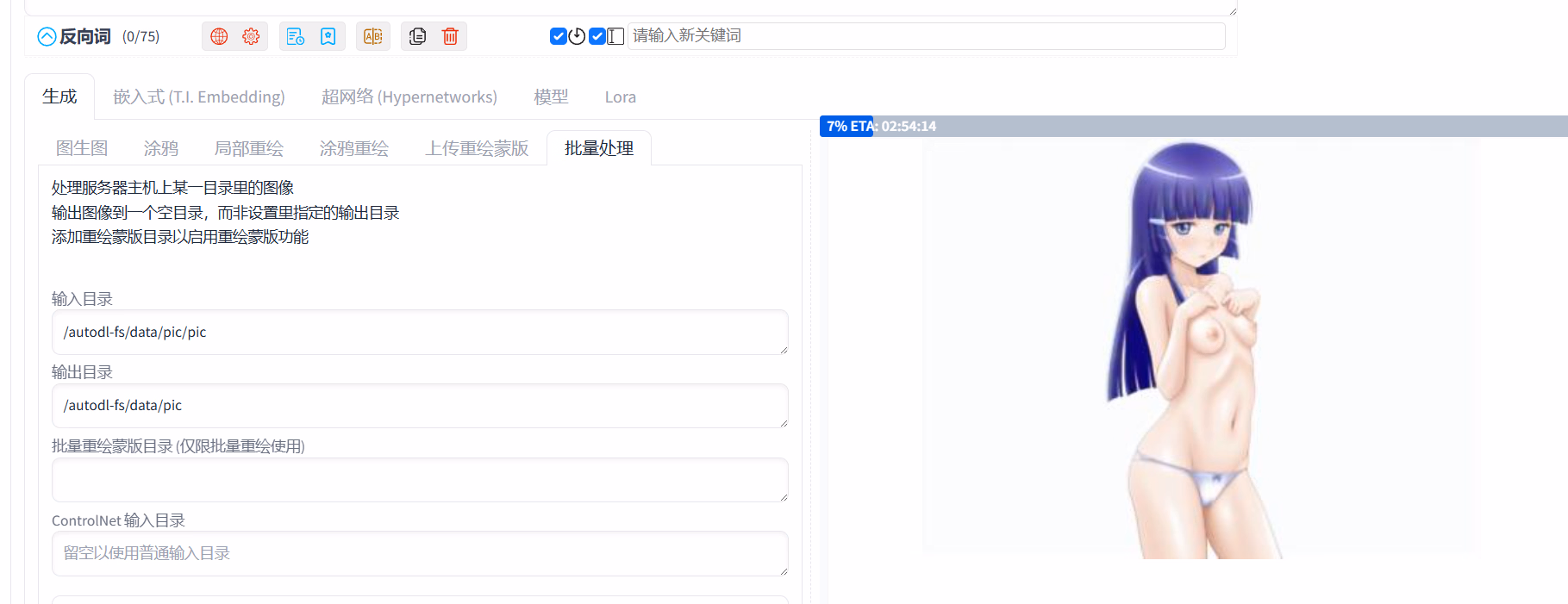This screenshot has width=1568, height=604.
Task: Click the 7% ETA progress bar
Action: tap(1193, 126)
